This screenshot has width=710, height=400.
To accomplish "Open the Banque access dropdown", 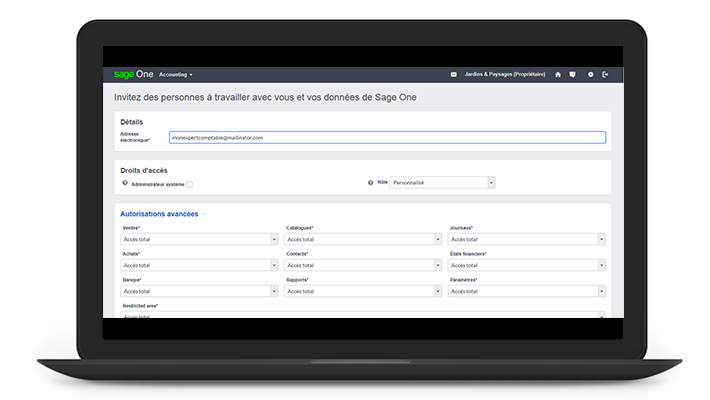I will pyautogui.click(x=199, y=291).
